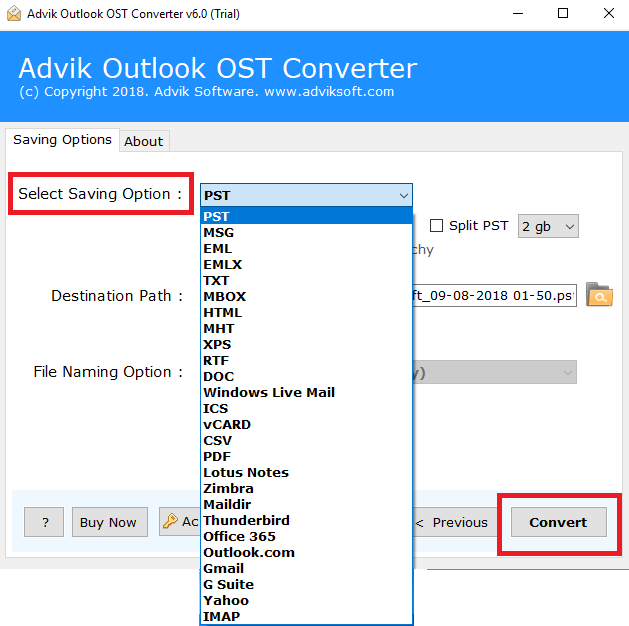Collapse the saving option combo box showing PST
The width and height of the screenshot is (629, 626).
[306, 195]
